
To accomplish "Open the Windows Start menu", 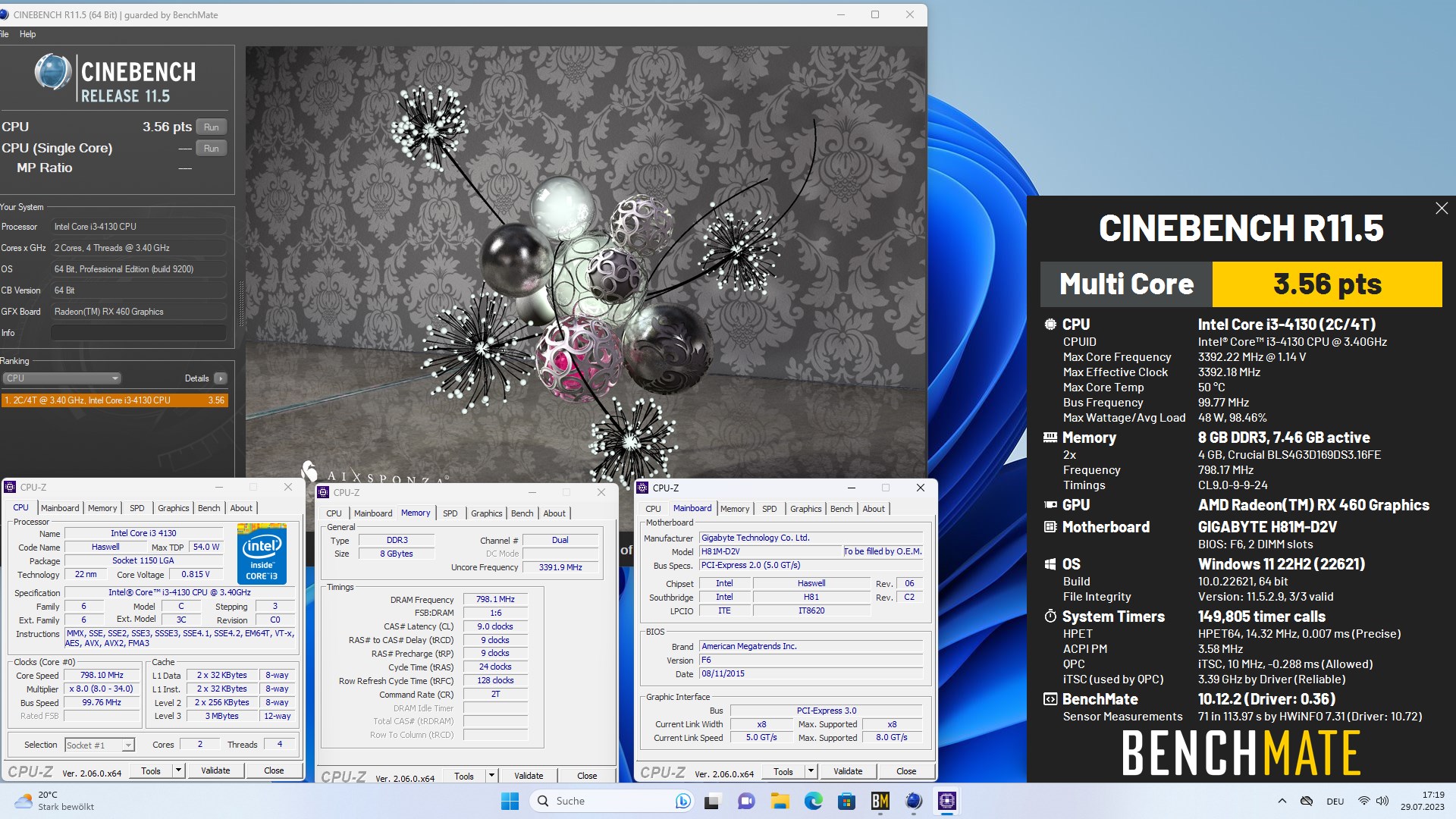I will [x=510, y=802].
